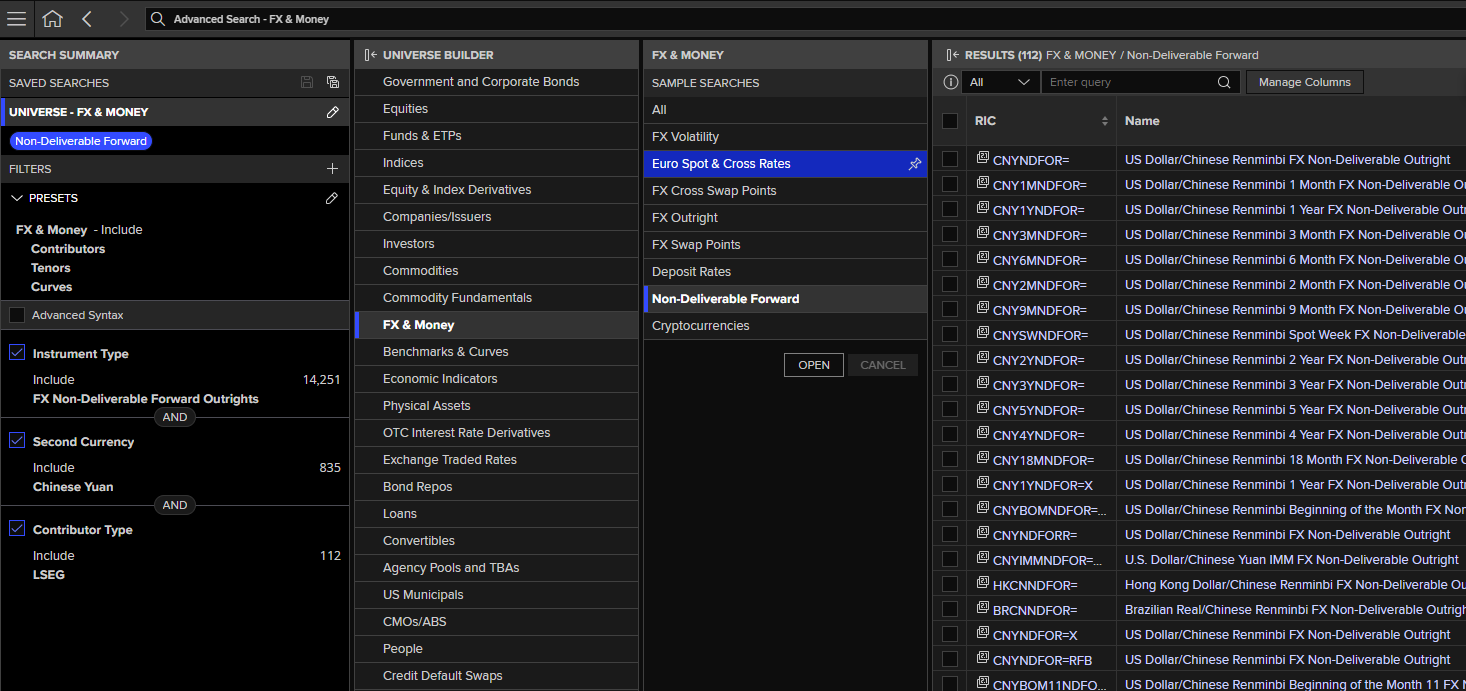Go to the Home icon

52,19
